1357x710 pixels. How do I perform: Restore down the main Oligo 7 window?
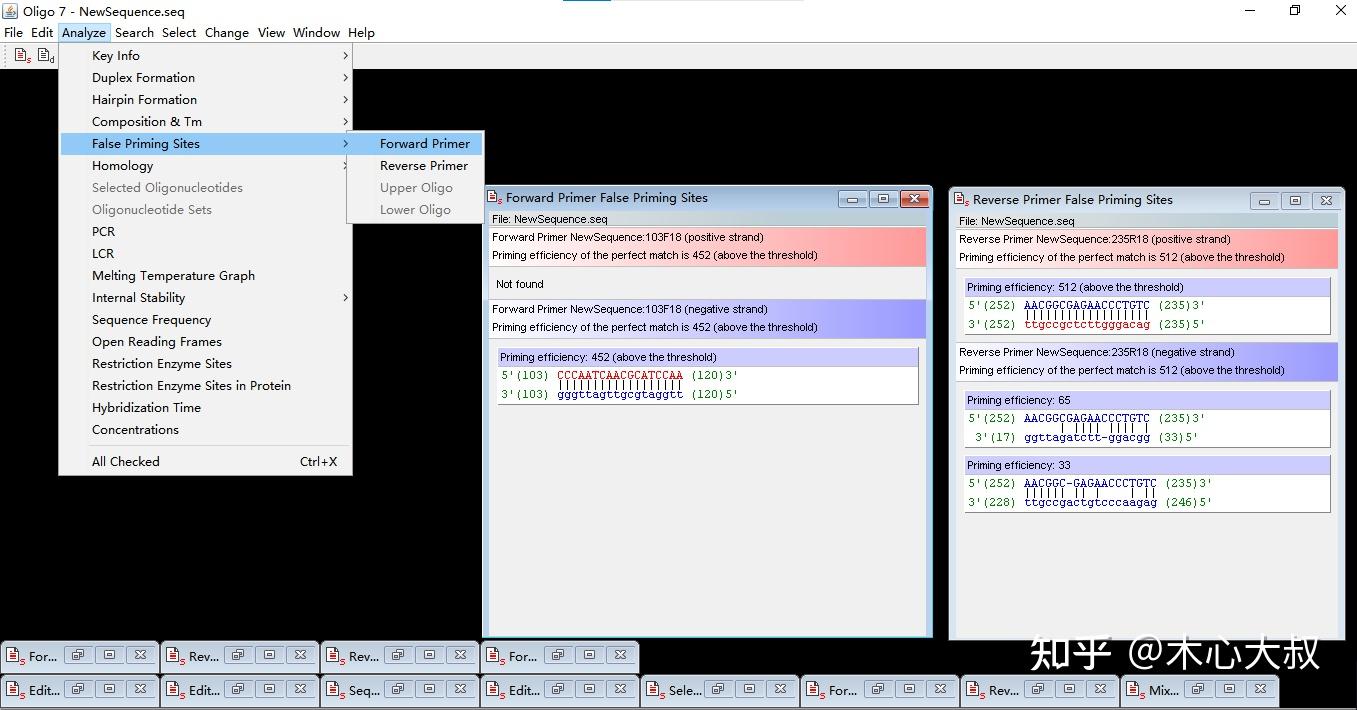1295,11
